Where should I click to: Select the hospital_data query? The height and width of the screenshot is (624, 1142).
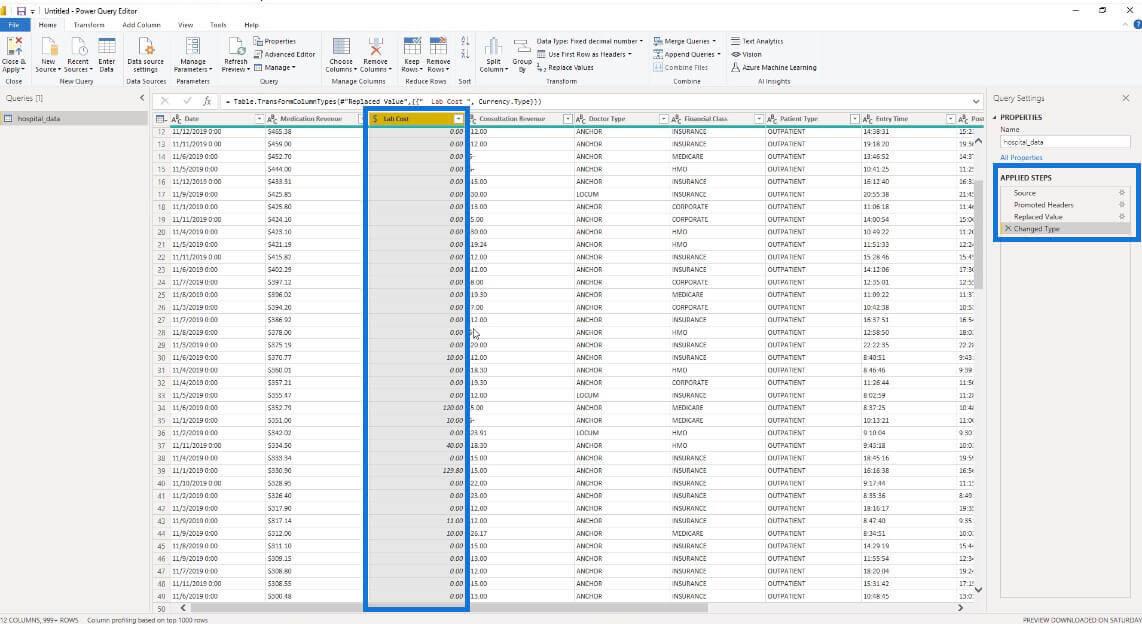point(74,119)
